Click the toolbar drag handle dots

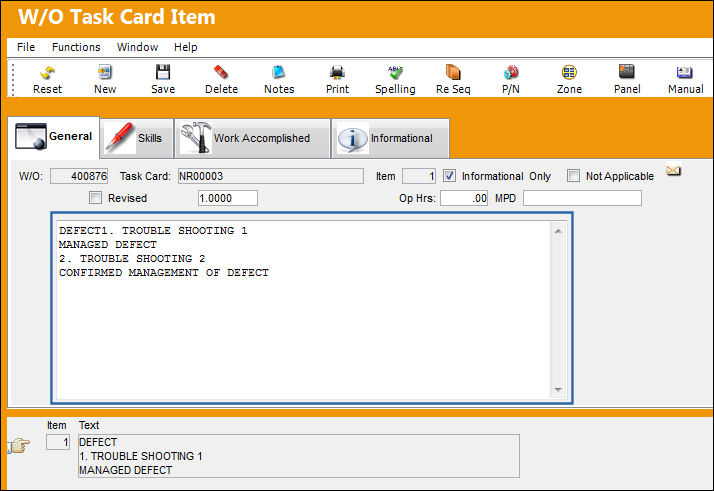[x=13, y=80]
